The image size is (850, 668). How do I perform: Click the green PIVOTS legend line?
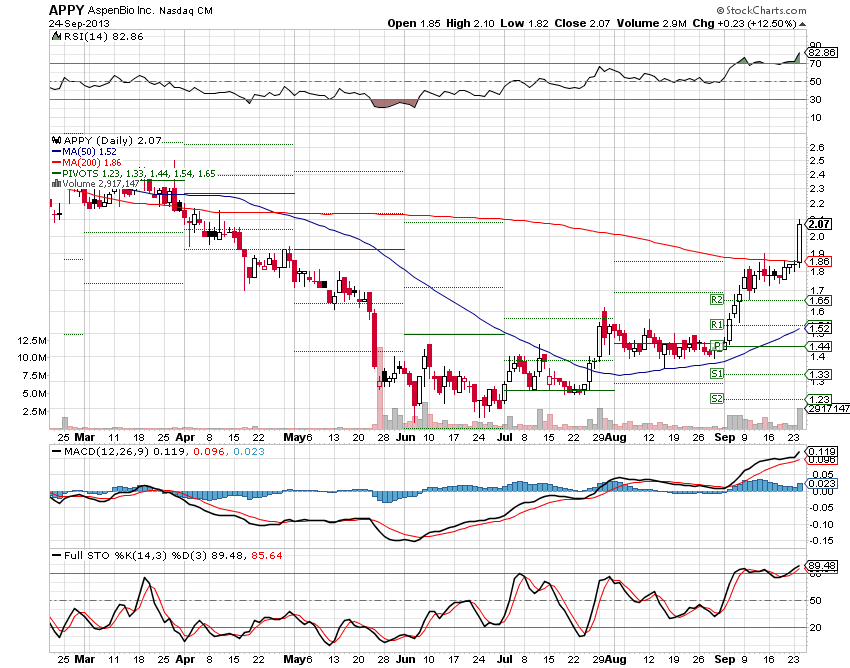click(x=56, y=174)
